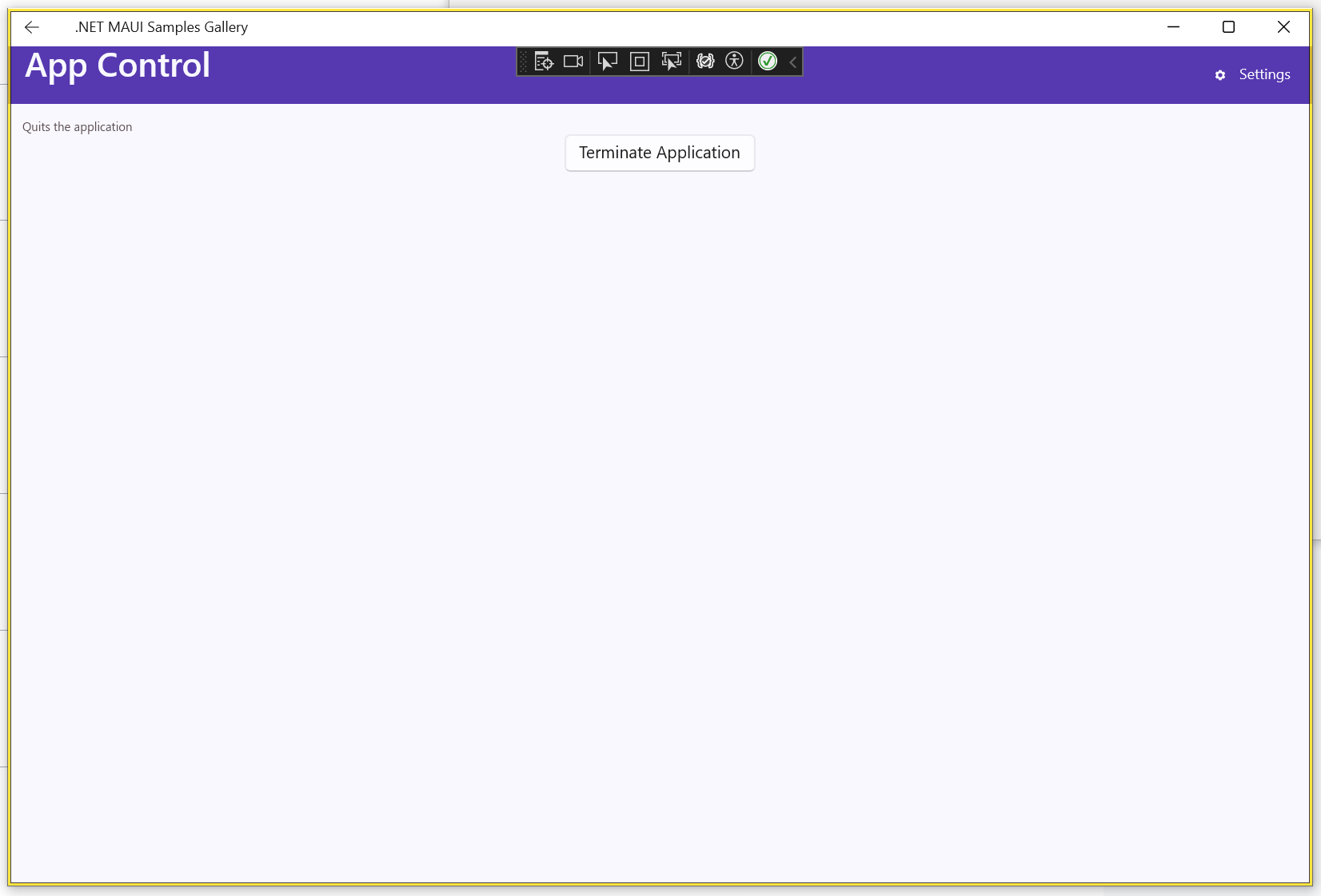Click the binding failures braces icon
The image size is (1321, 896).
[x=704, y=62]
